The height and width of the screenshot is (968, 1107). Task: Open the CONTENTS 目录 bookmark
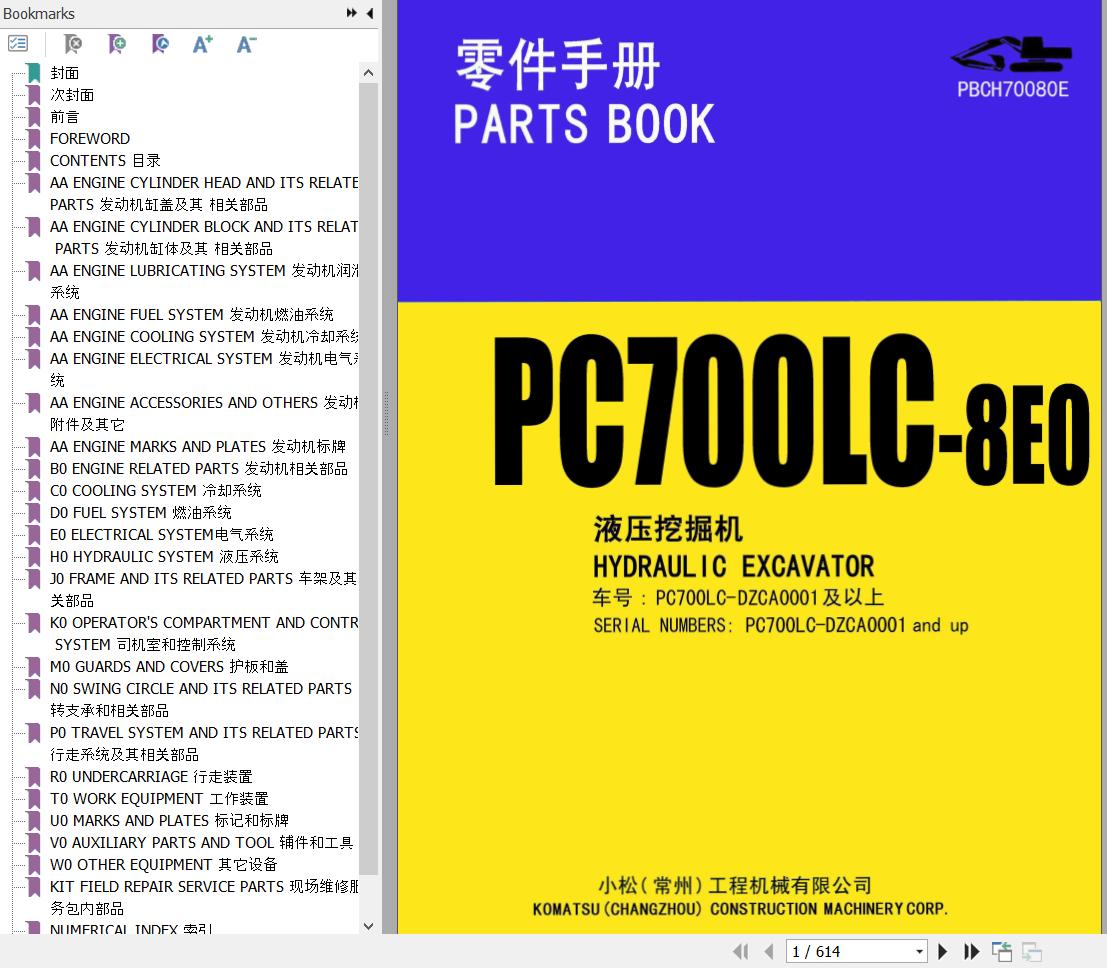(105, 160)
